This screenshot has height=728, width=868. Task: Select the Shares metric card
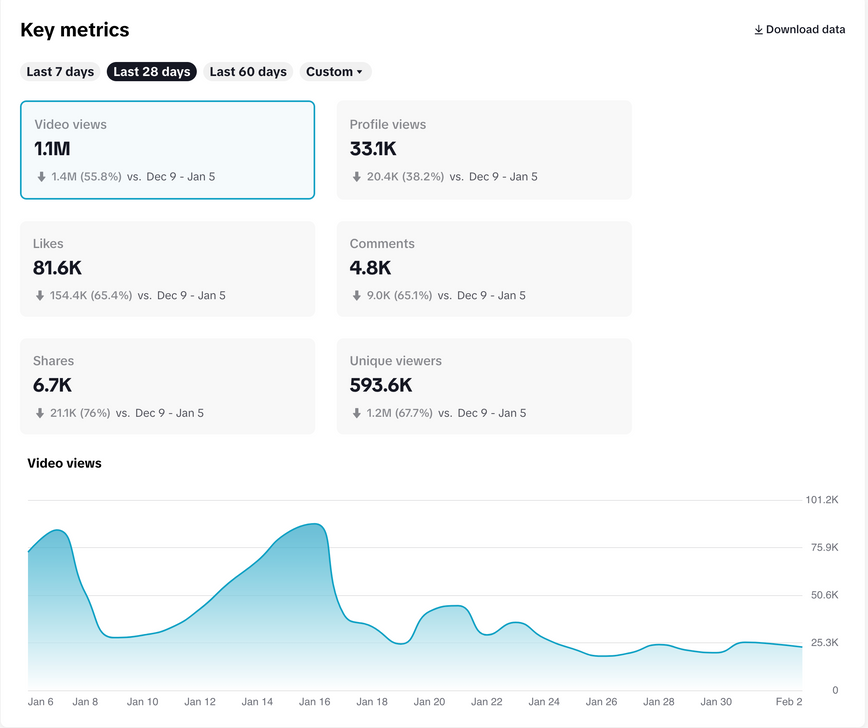point(167,386)
